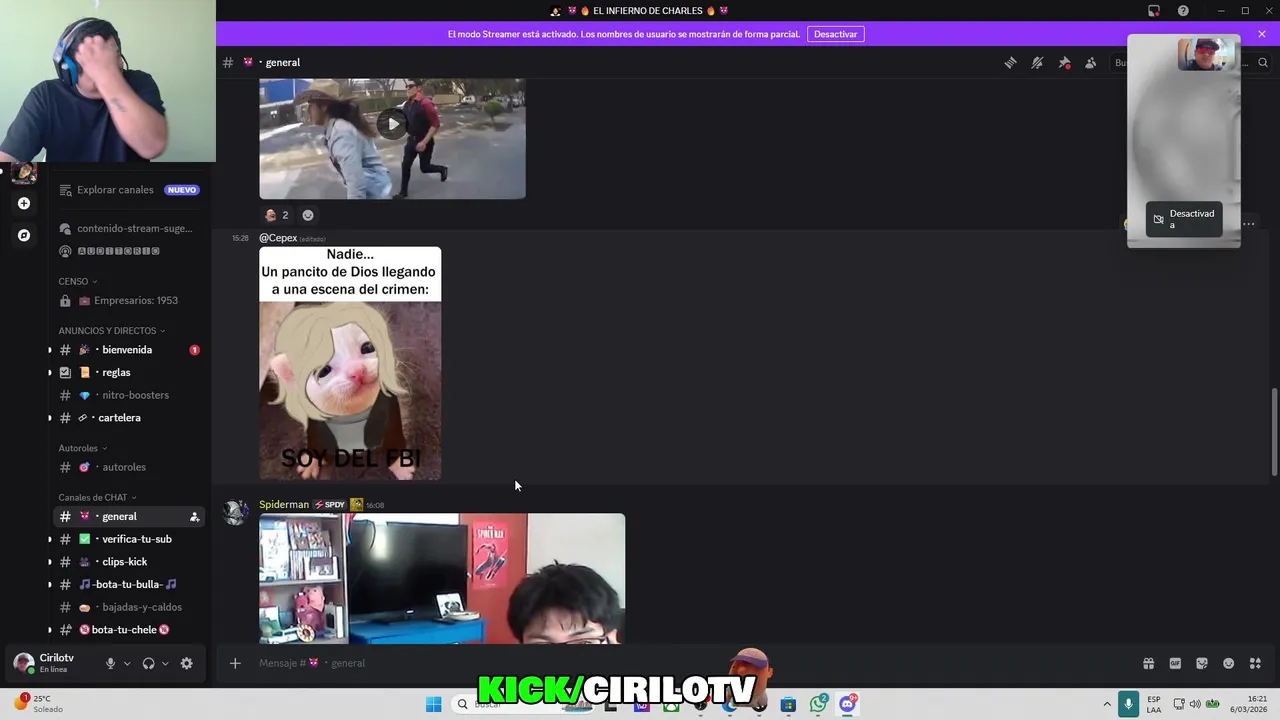Open the verifica-tu-sub channel
The height and width of the screenshot is (720, 1280).
[129, 539]
